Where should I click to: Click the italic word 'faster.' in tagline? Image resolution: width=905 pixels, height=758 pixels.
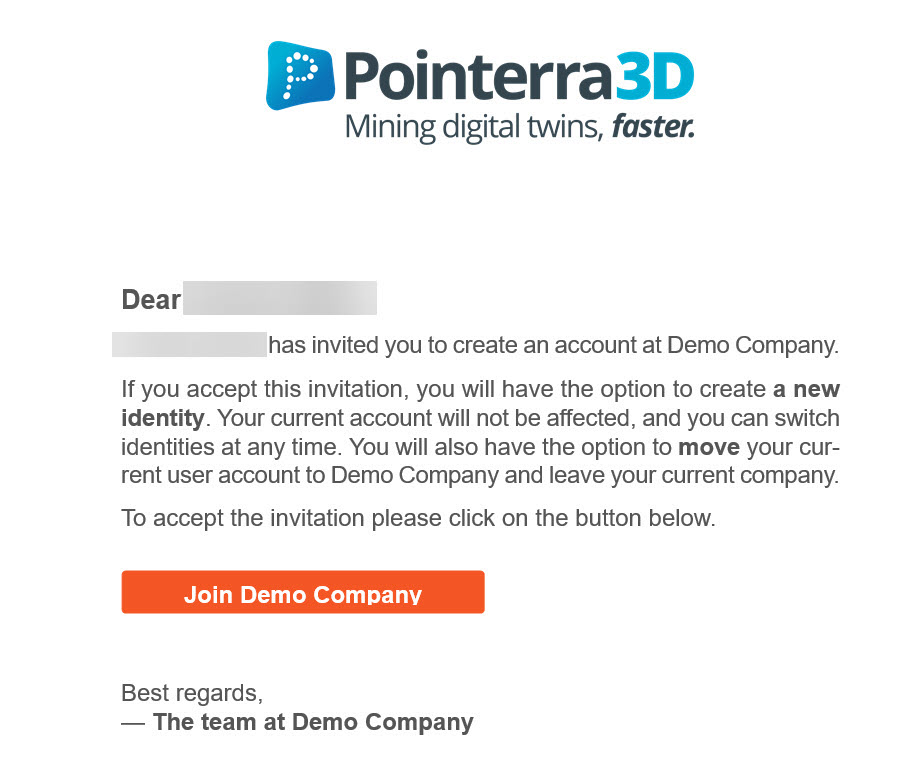point(653,126)
